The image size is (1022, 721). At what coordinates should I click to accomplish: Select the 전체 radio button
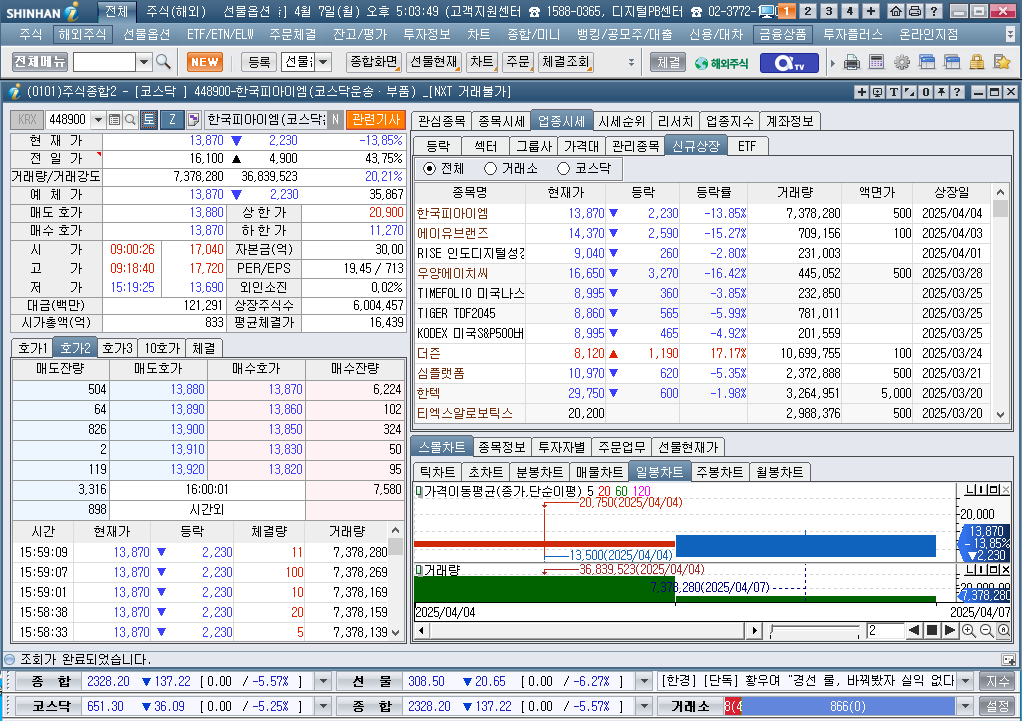tap(430, 169)
